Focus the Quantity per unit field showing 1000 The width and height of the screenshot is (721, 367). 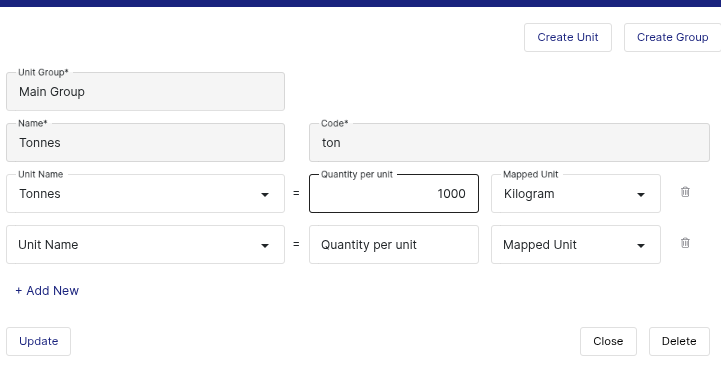pyautogui.click(x=394, y=194)
